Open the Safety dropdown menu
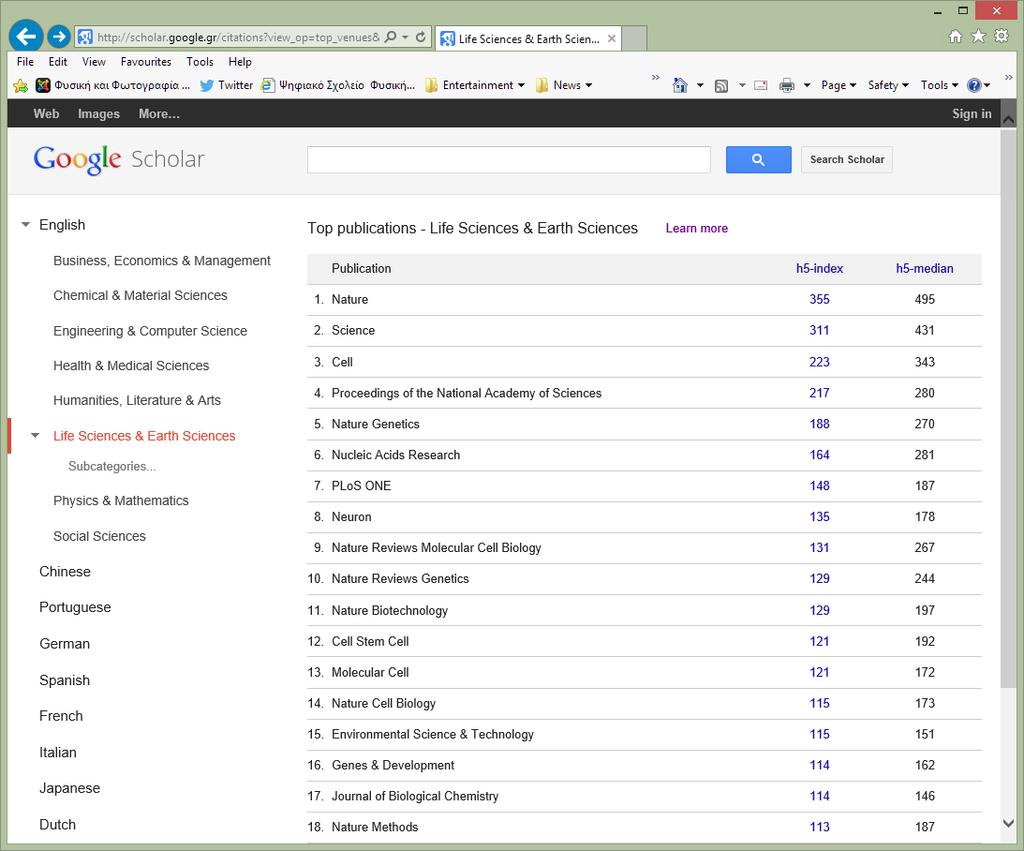 888,85
